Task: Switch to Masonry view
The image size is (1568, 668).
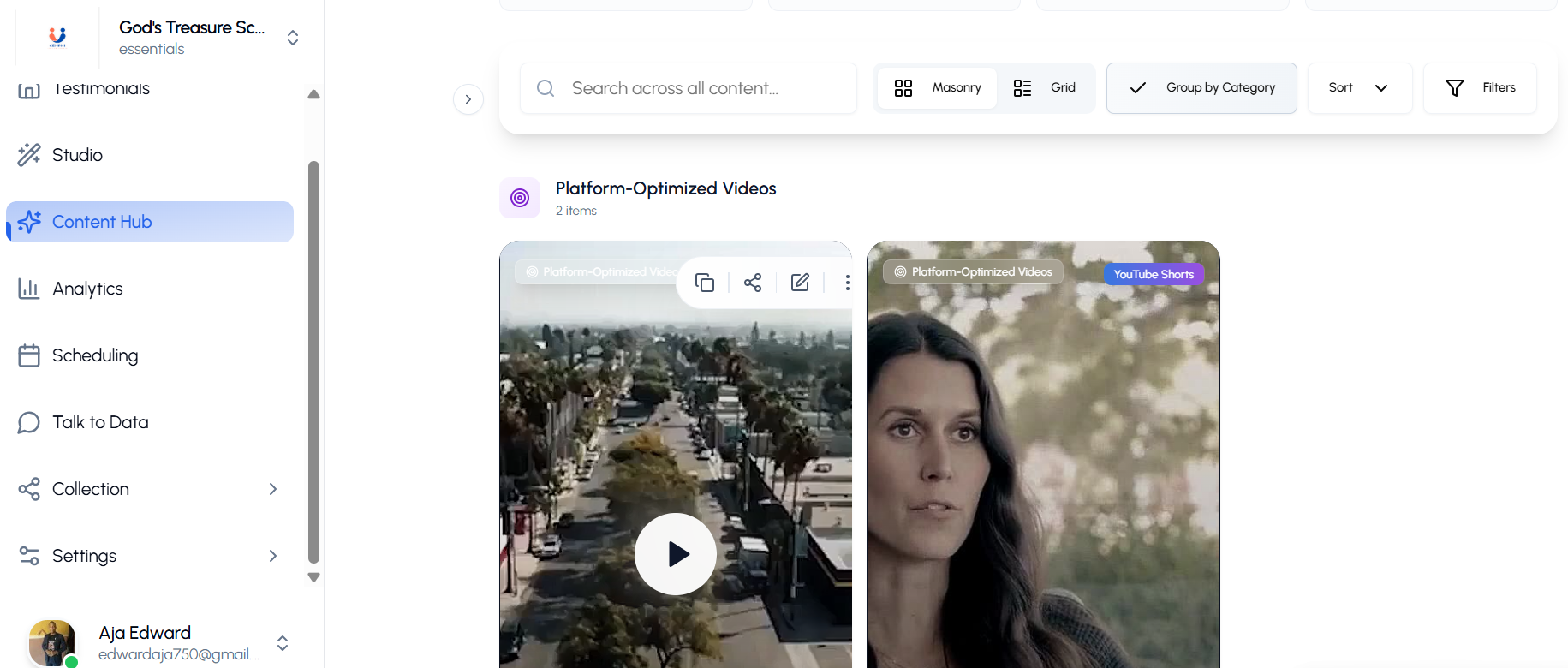Action: 938,88
